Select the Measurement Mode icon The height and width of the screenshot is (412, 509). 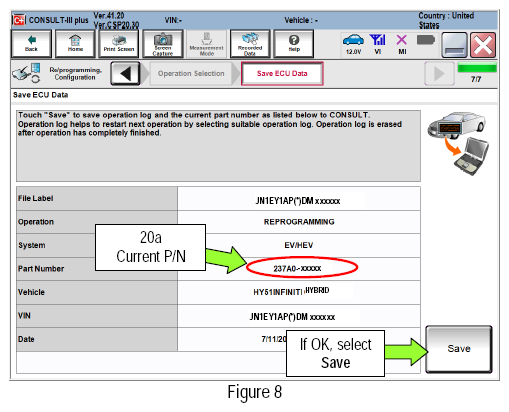206,44
